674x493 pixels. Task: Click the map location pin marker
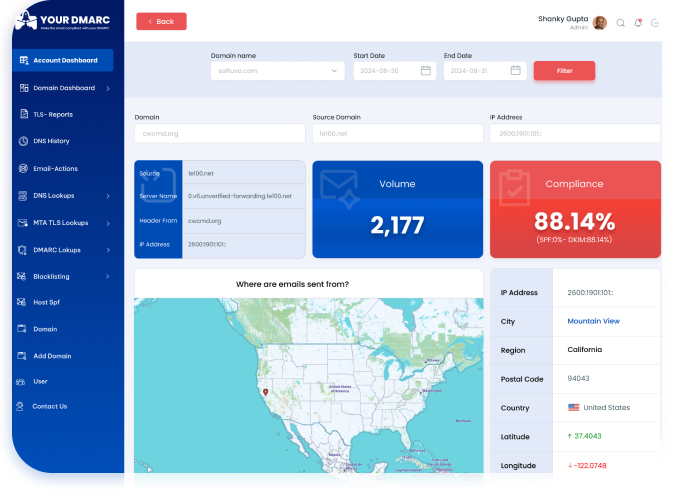[265, 392]
